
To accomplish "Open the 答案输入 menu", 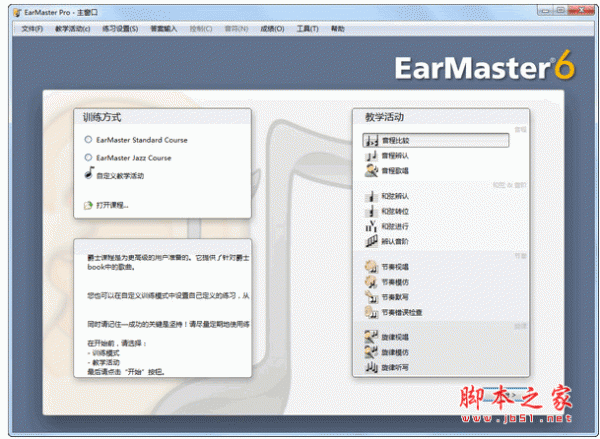I will pyautogui.click(x=164, y=29).
